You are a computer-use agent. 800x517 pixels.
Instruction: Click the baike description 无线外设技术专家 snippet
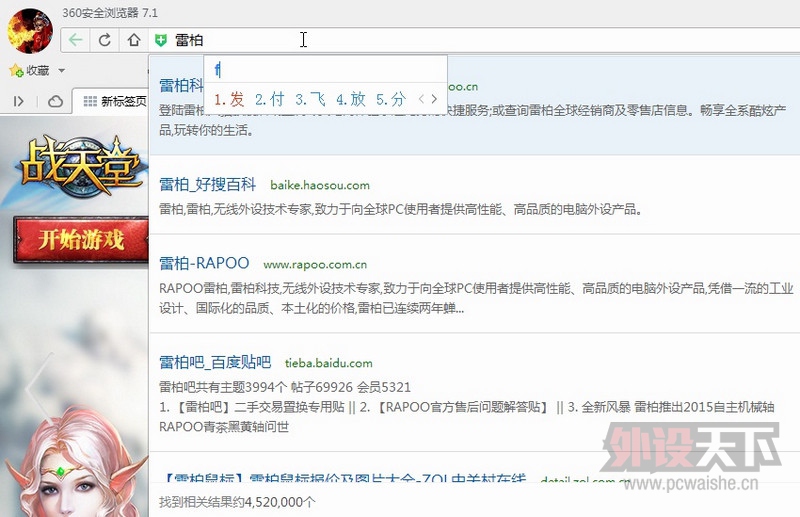[x=401, y=209]
